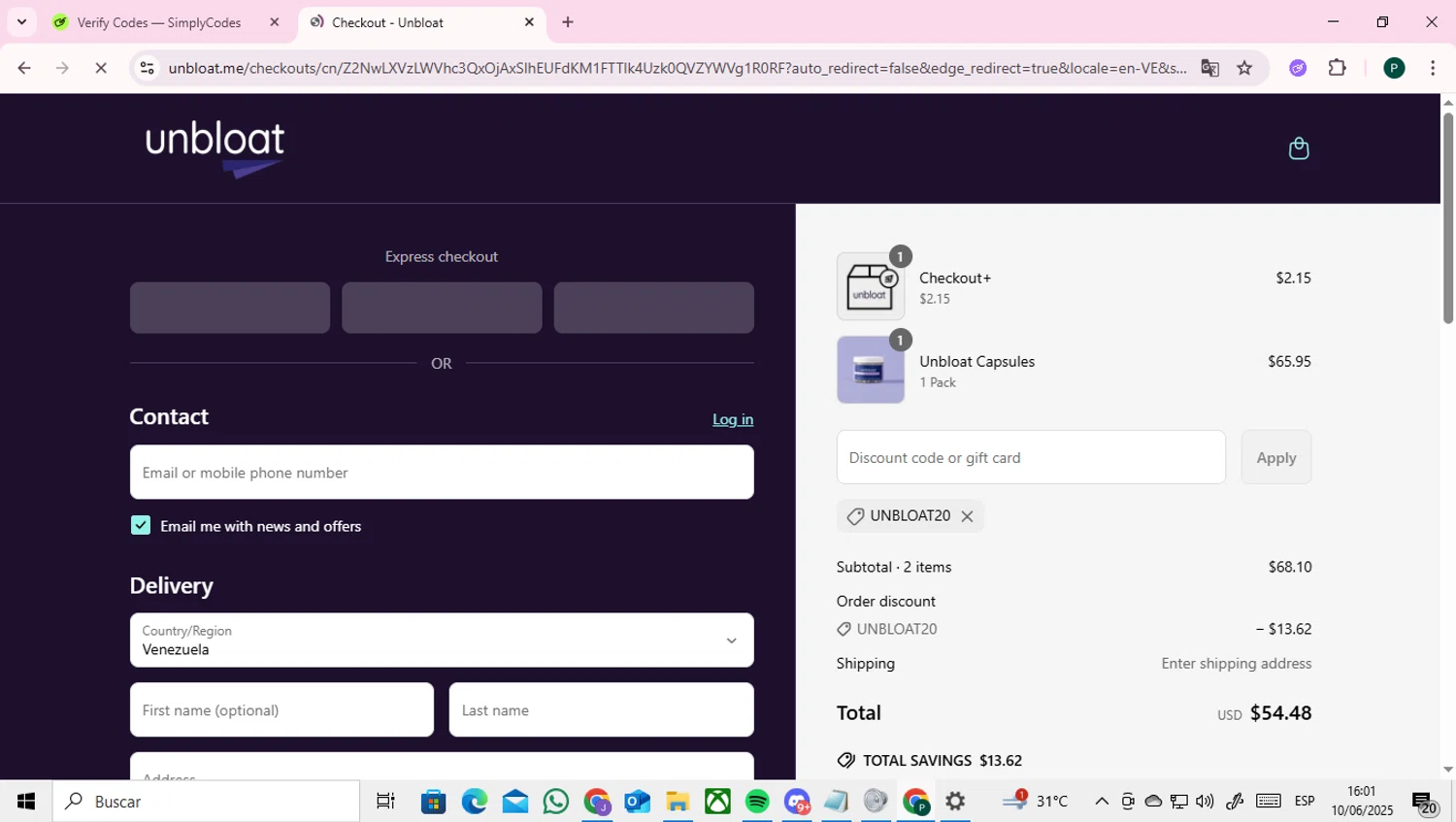
Task: Go forward to the next page
Action: (62, 68)
